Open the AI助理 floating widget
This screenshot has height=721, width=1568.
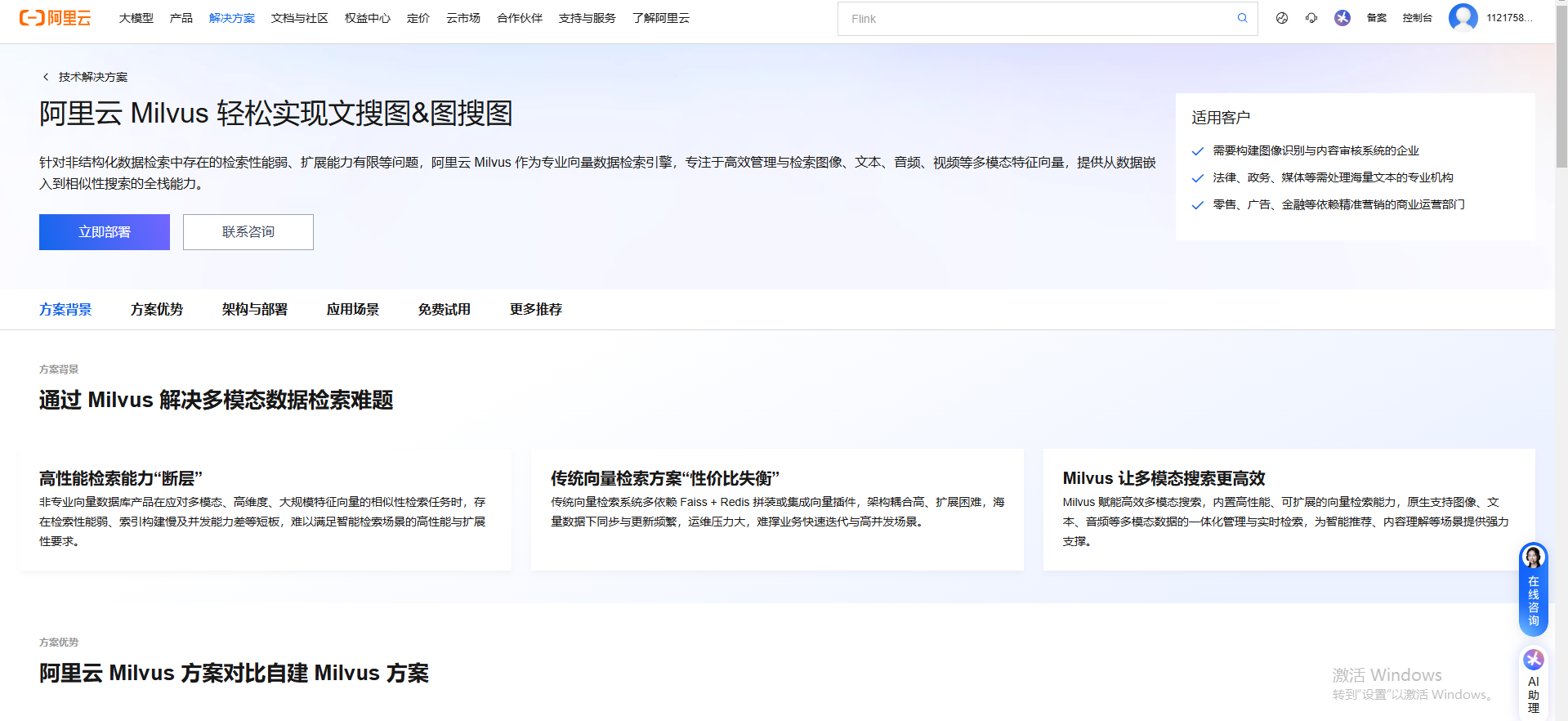(1534, 683)
